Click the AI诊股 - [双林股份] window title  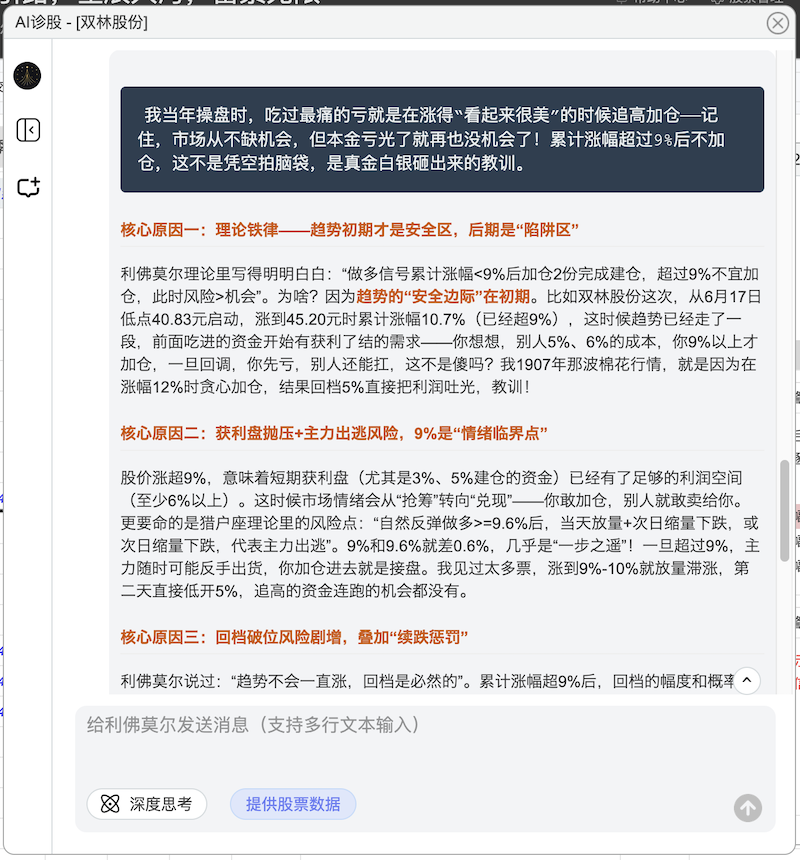pyautogui.click(x=82, y=22)
